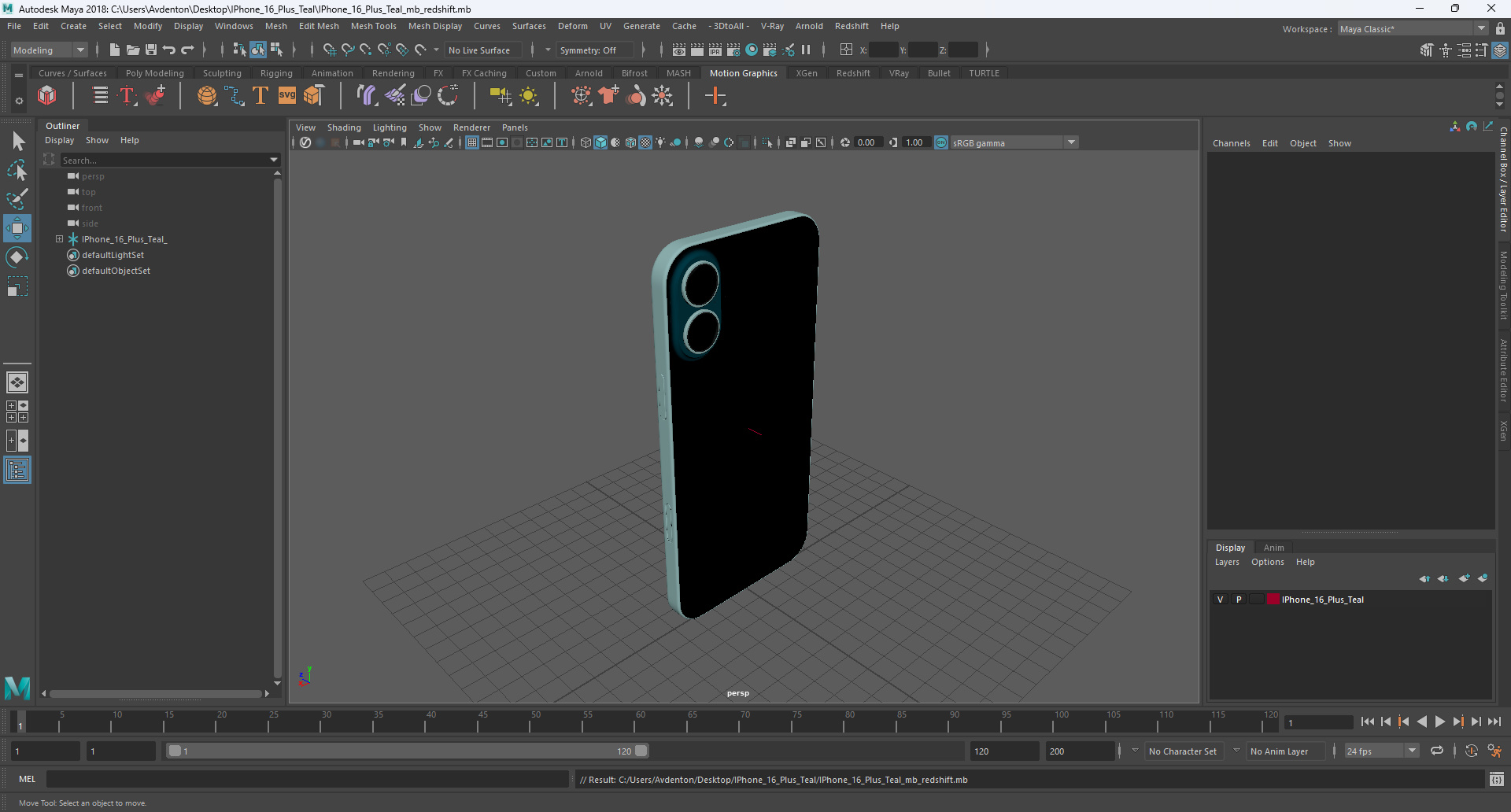The image size is (1511, 812).
Task: Toggle the Outliner panel layout icon
Action: click(17, 471)
